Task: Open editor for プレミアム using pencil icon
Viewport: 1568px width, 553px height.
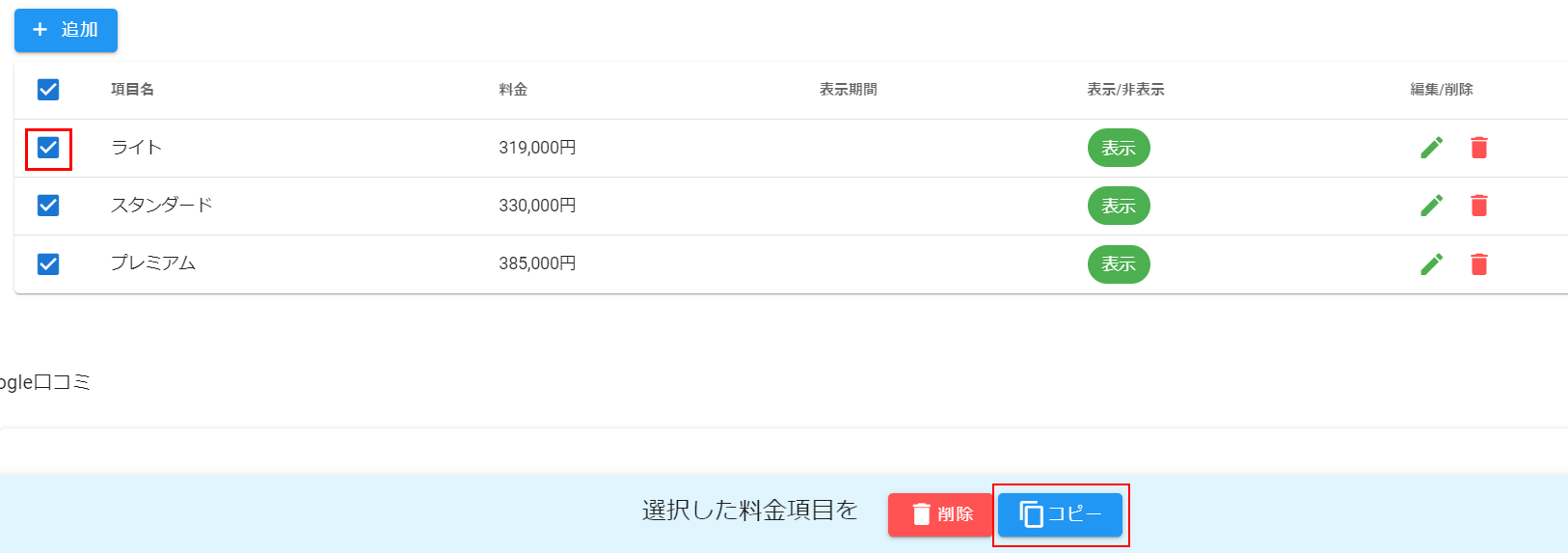Action: click(x=1431, y=263)
